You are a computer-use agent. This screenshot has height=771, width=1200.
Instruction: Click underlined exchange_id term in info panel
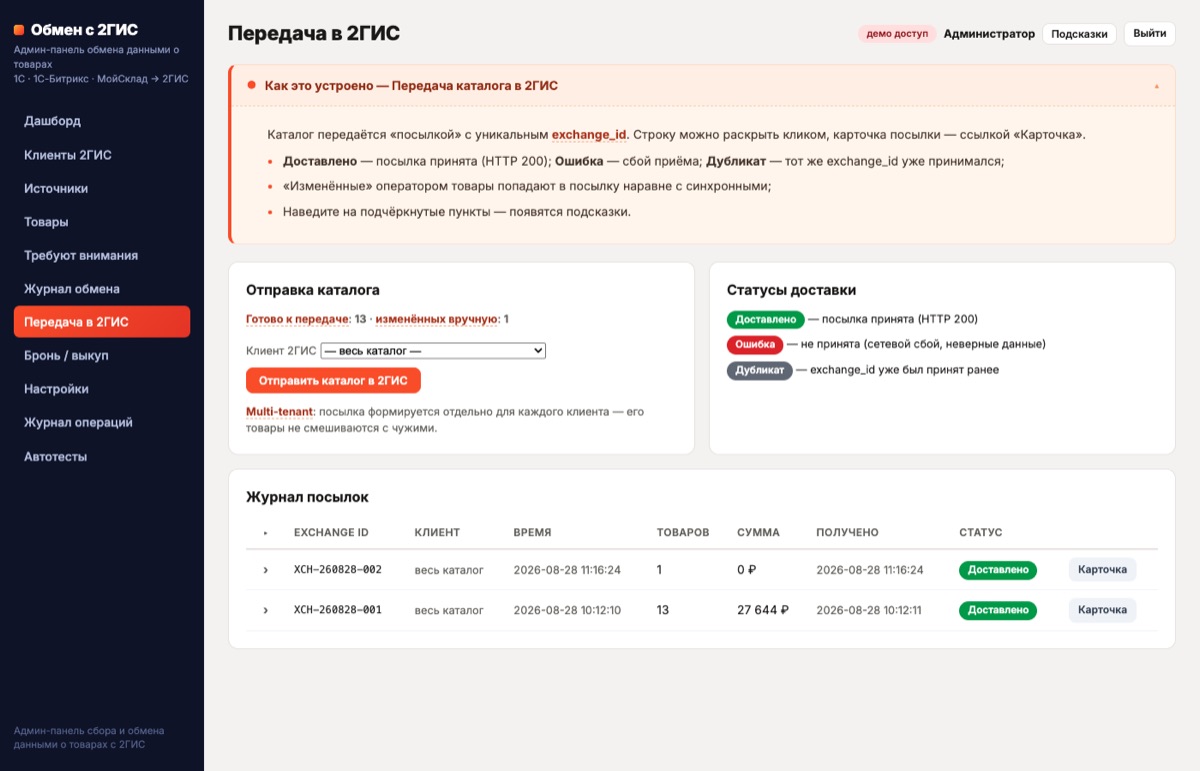point(589,135)
